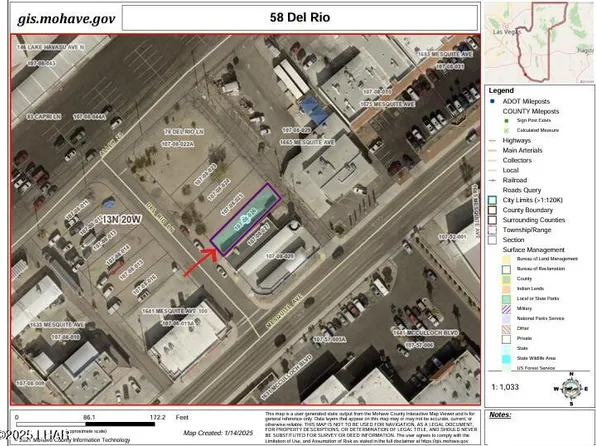This screenshot has width=596, height=446.
Task: Click the Las Vegas overview map thumbnail
Action: [x=539, y=42]
